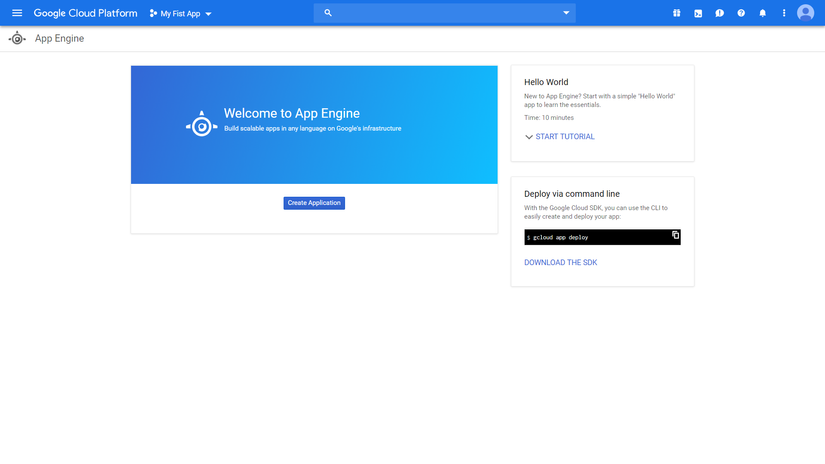Click the Create Application button
825x464 pixels.
314,203
